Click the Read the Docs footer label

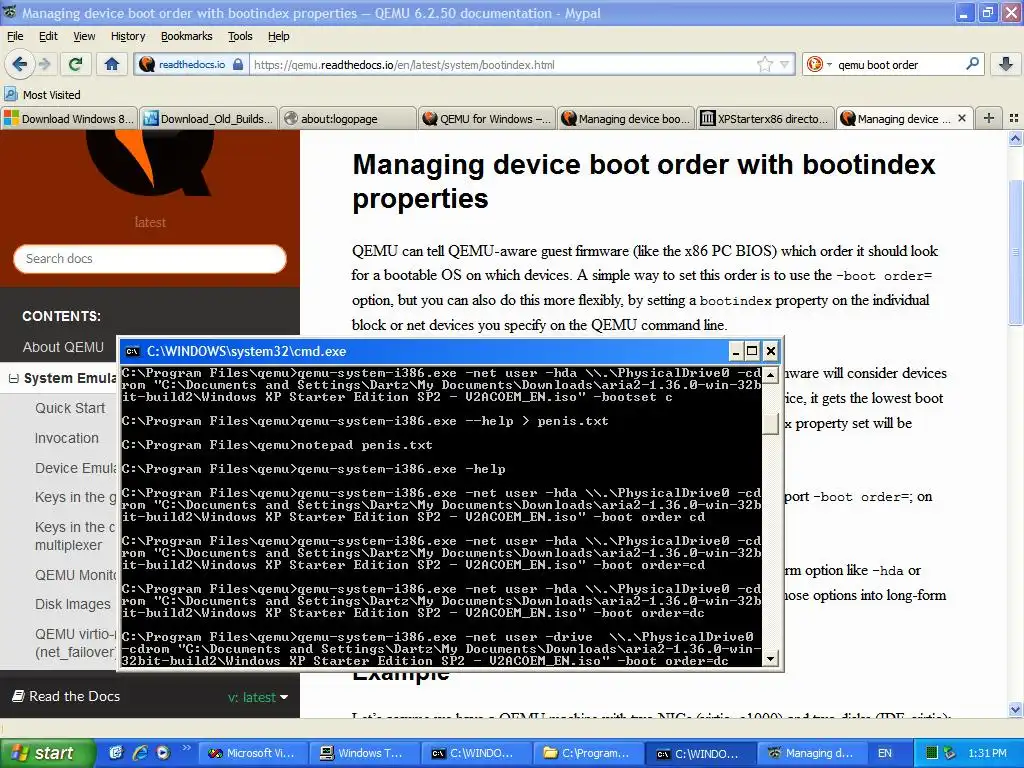click(67, 696)
